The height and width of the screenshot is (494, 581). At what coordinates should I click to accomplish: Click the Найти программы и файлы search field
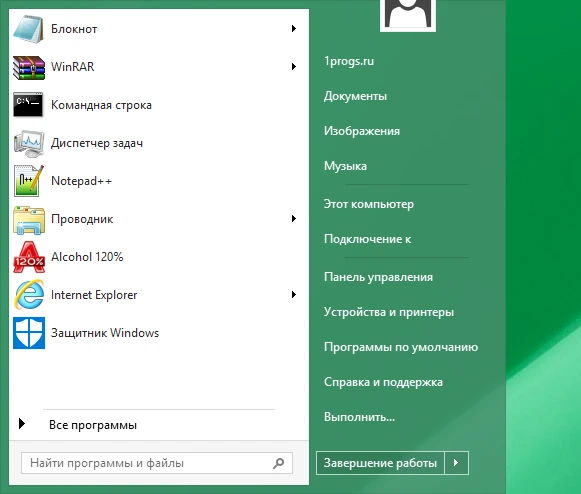[157, 463]
